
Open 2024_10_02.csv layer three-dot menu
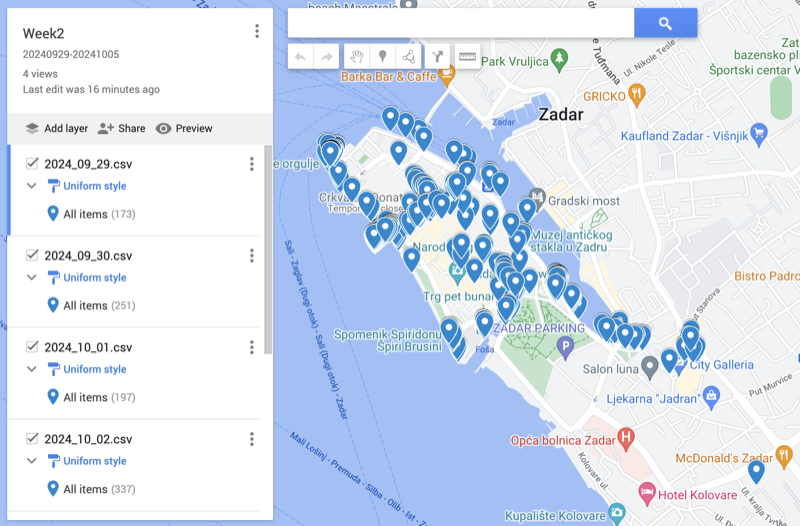click(x=251, y=439)
